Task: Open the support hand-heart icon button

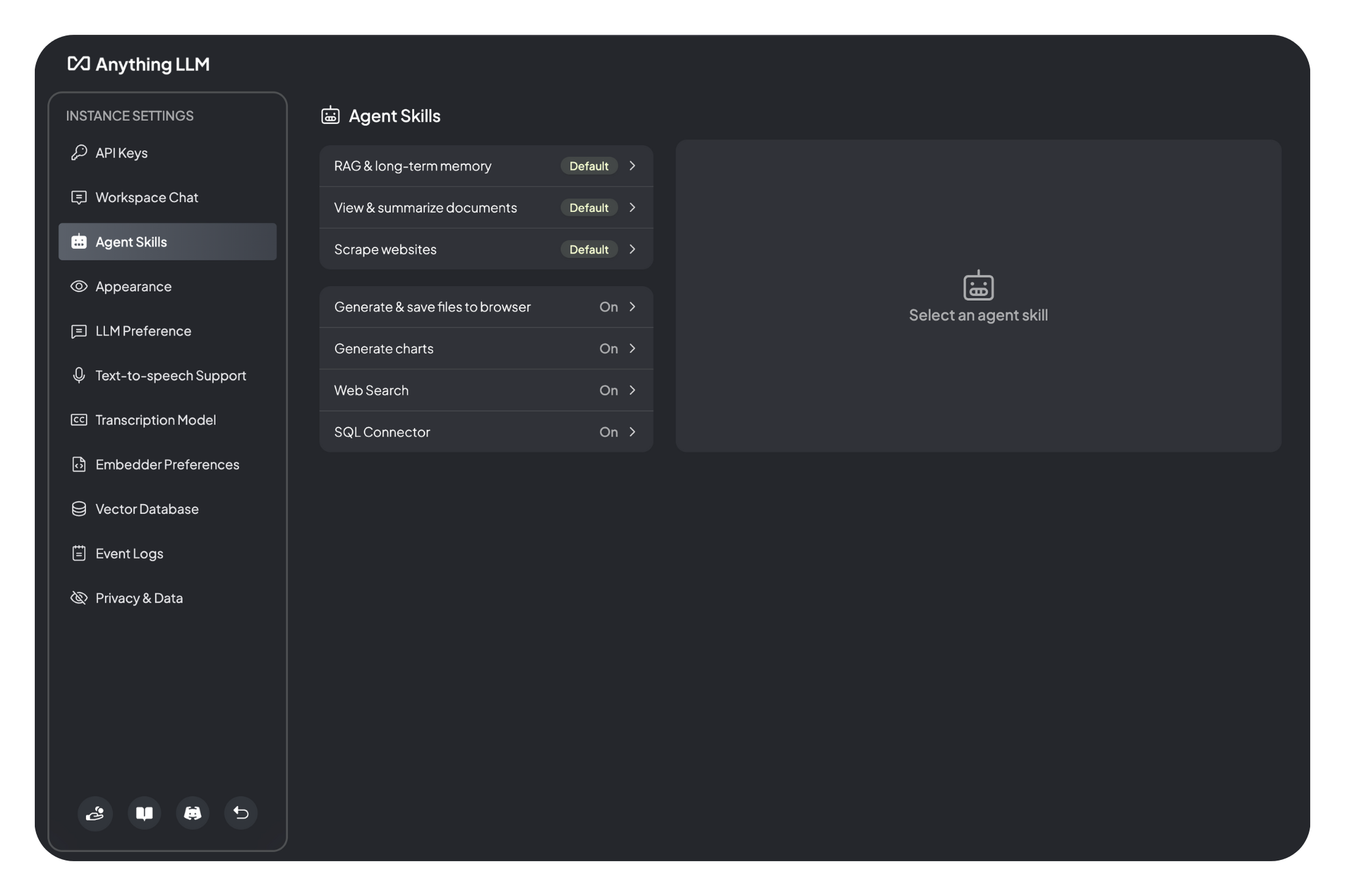Action: (95, 813)
